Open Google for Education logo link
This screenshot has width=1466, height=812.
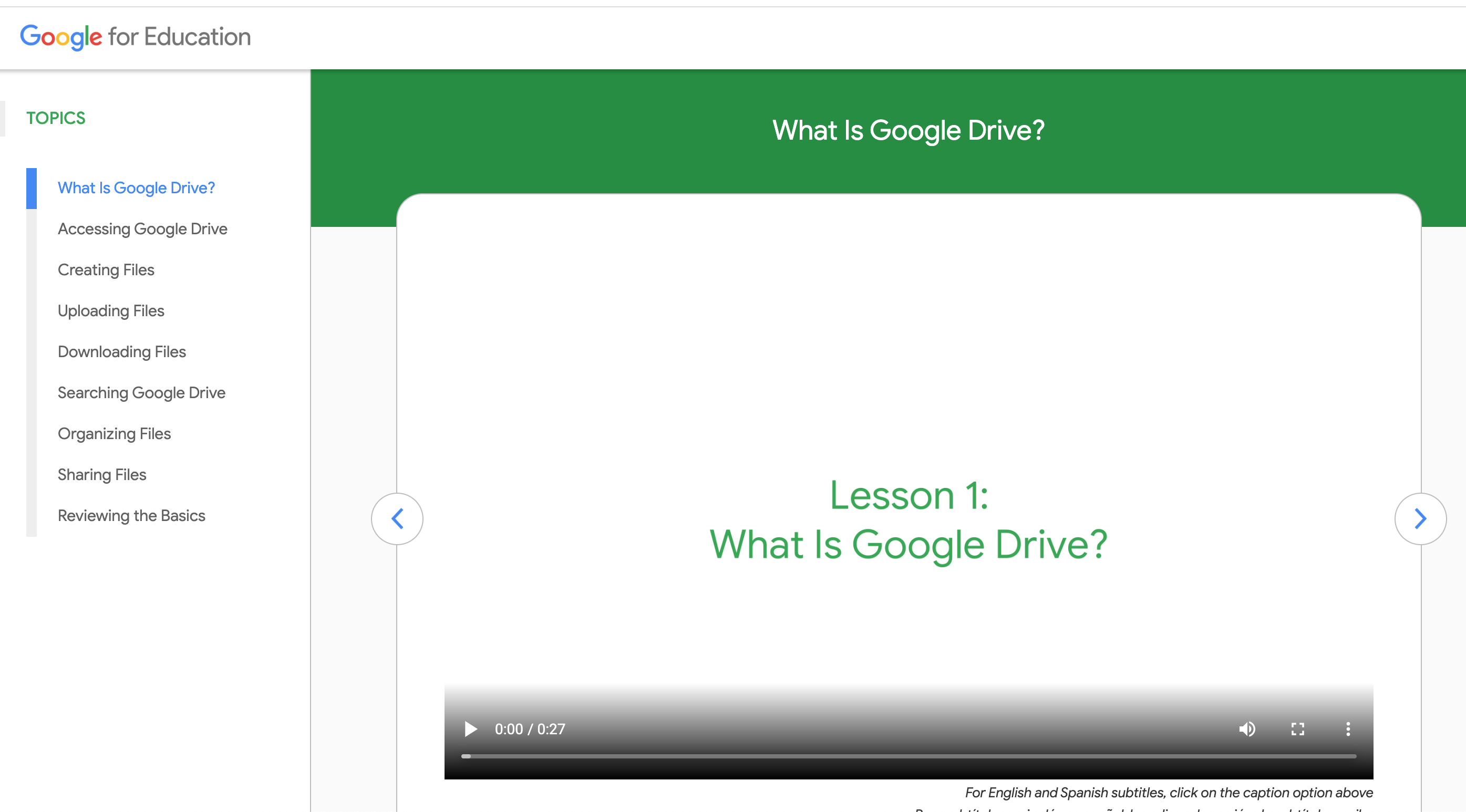point(136,37)
